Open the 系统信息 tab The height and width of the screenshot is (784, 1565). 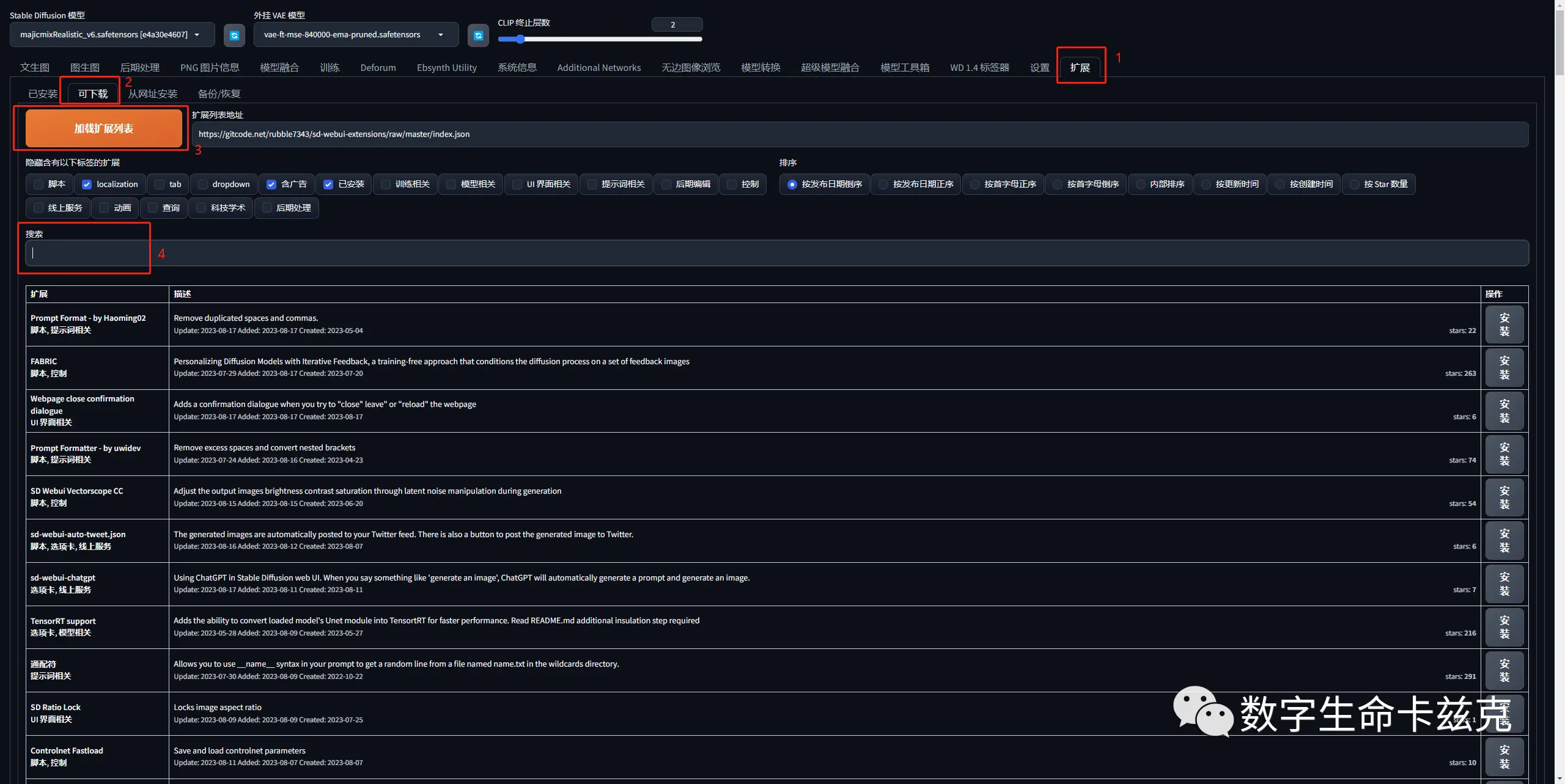517,67
